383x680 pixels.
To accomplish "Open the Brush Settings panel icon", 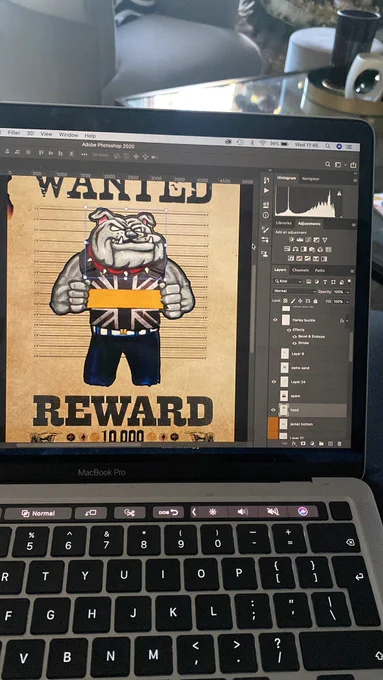I will [265, 229].
